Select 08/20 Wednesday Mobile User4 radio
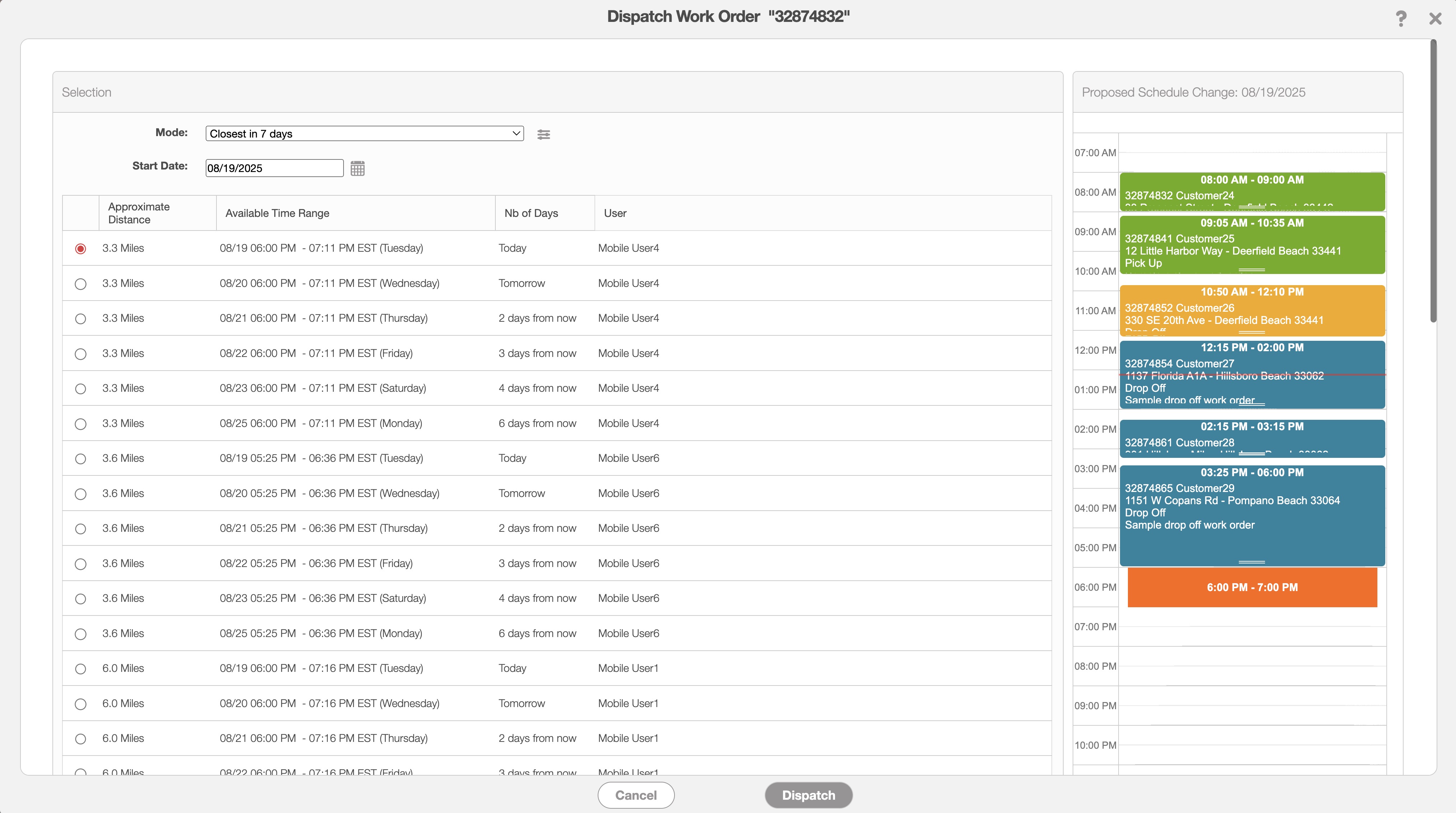 click(x=80, y=284)
